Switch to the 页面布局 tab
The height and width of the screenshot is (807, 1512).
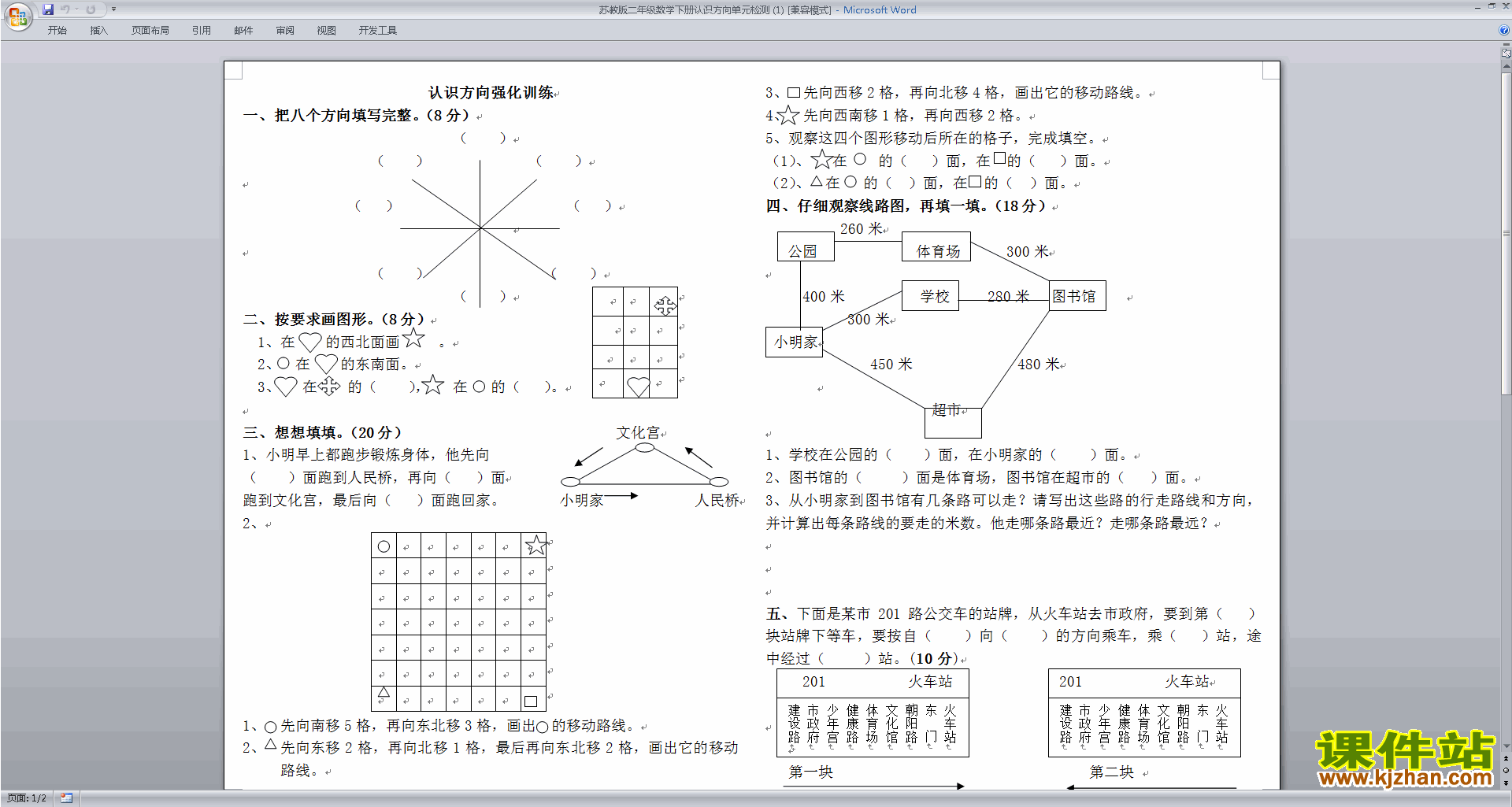[x=150, y=31]
